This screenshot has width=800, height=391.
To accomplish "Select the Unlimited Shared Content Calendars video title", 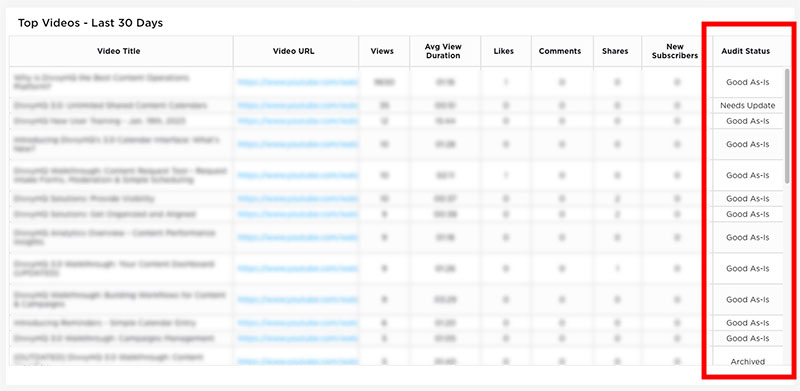I will point(110,106).
